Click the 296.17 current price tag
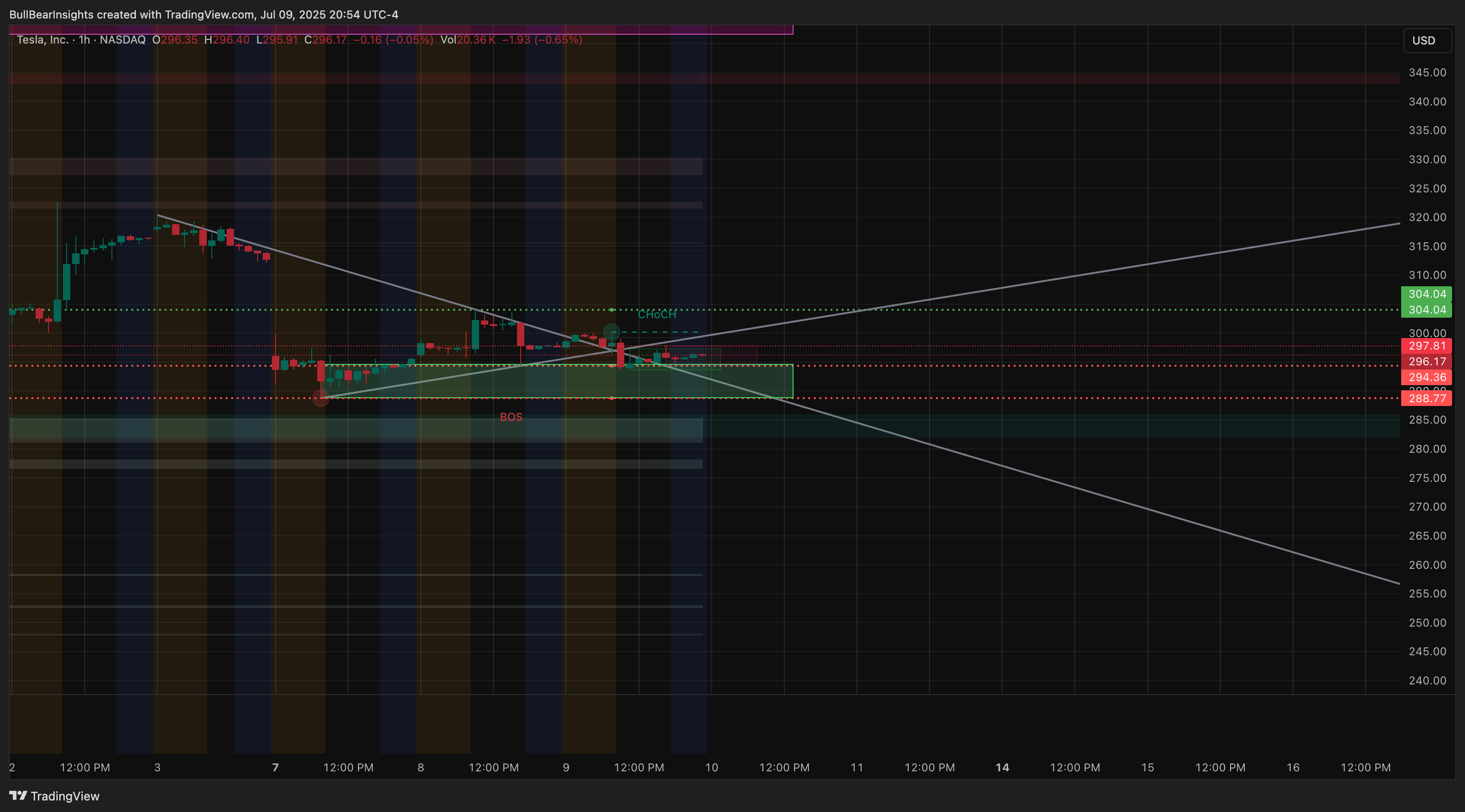This screenshot has width=1465, height=812. pos(1426,362)
